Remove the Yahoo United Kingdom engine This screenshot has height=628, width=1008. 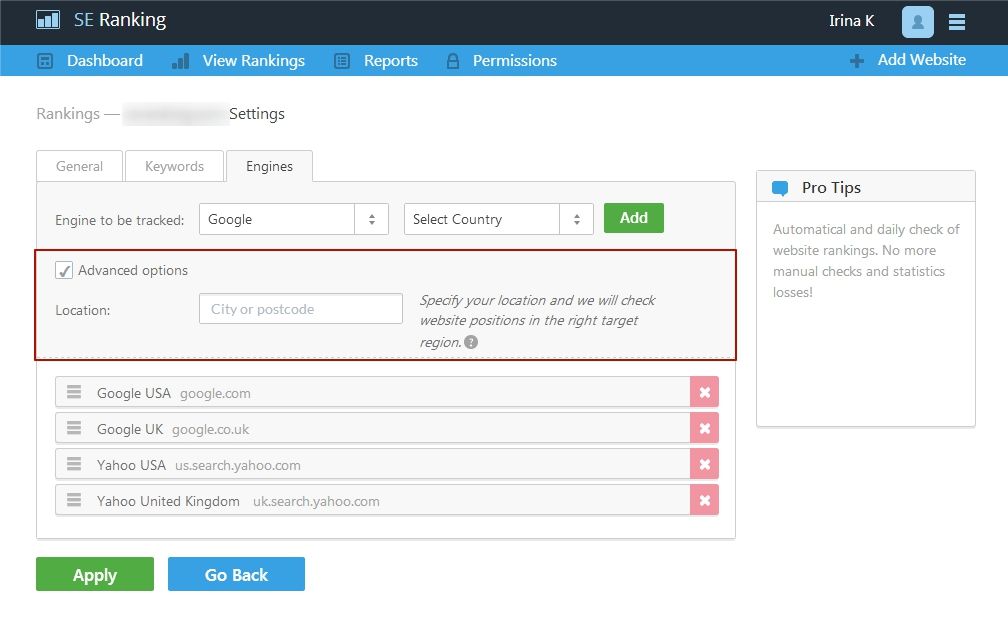click(705, 500)
